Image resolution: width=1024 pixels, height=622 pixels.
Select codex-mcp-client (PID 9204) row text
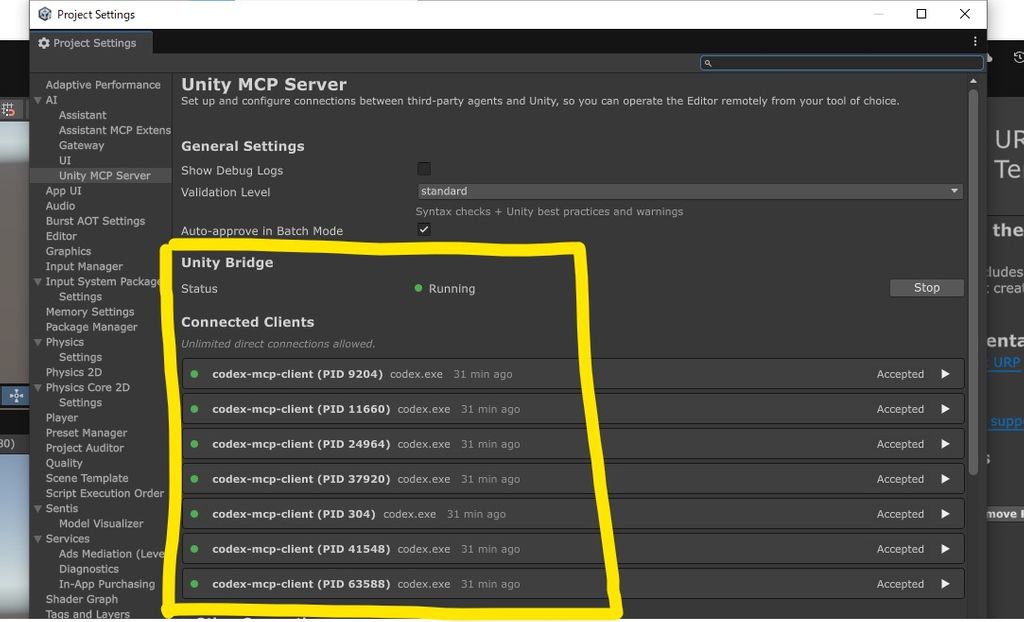pos(297,374)
